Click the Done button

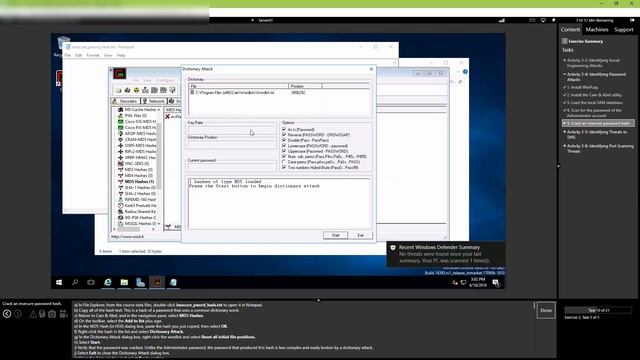[546, 311]
